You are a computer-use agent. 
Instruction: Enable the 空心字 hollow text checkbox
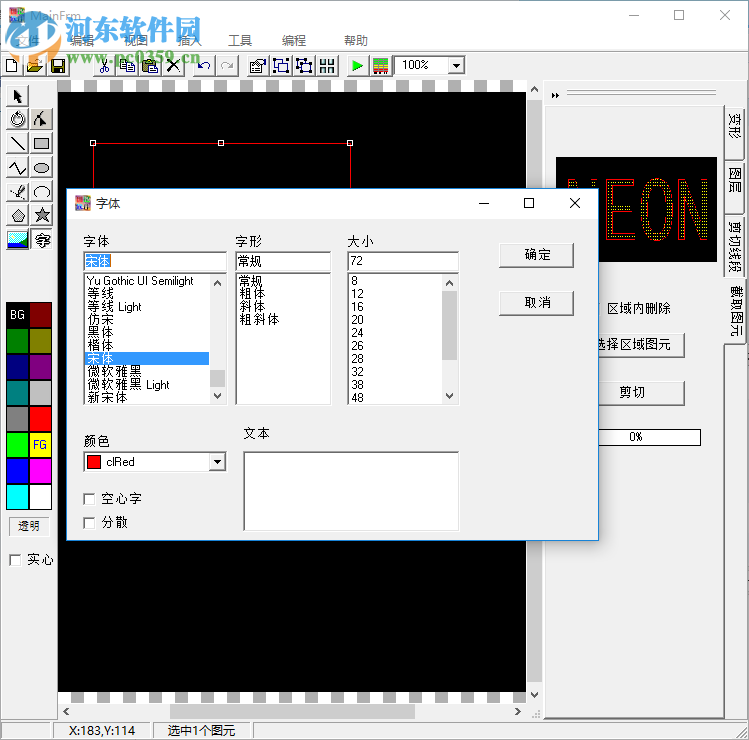pyautogui.click(x=89, y=499)
